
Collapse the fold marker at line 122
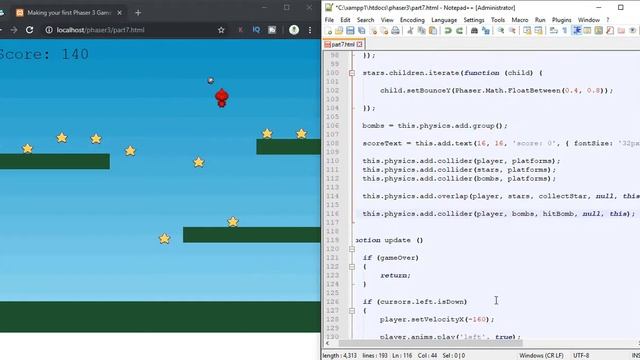352,267
